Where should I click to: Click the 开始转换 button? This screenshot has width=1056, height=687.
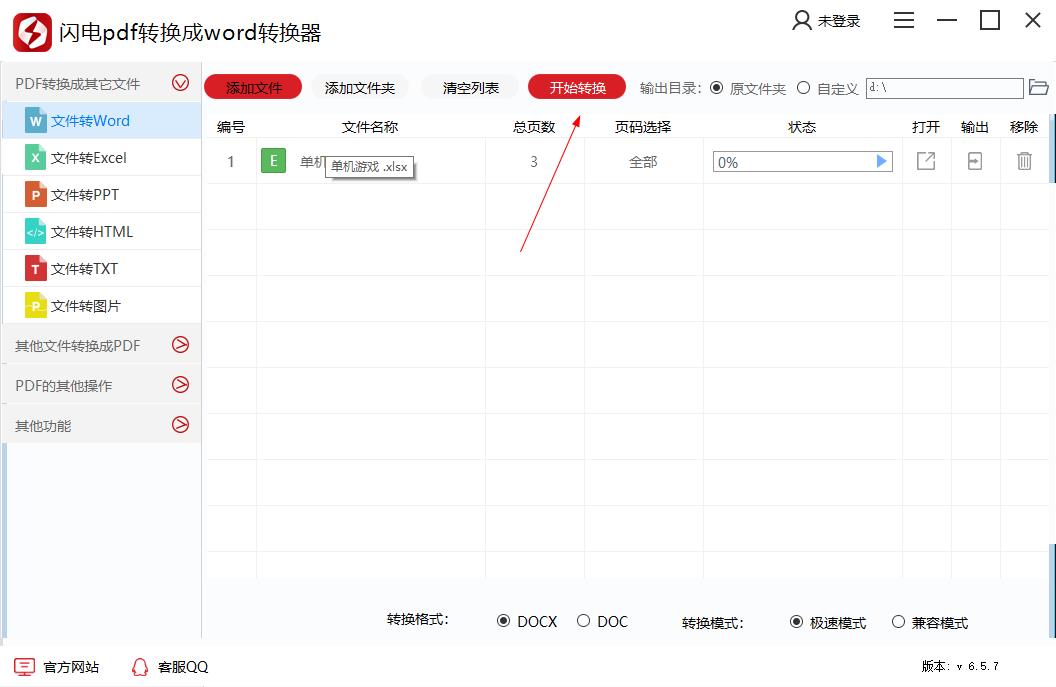tap(577, 87)
